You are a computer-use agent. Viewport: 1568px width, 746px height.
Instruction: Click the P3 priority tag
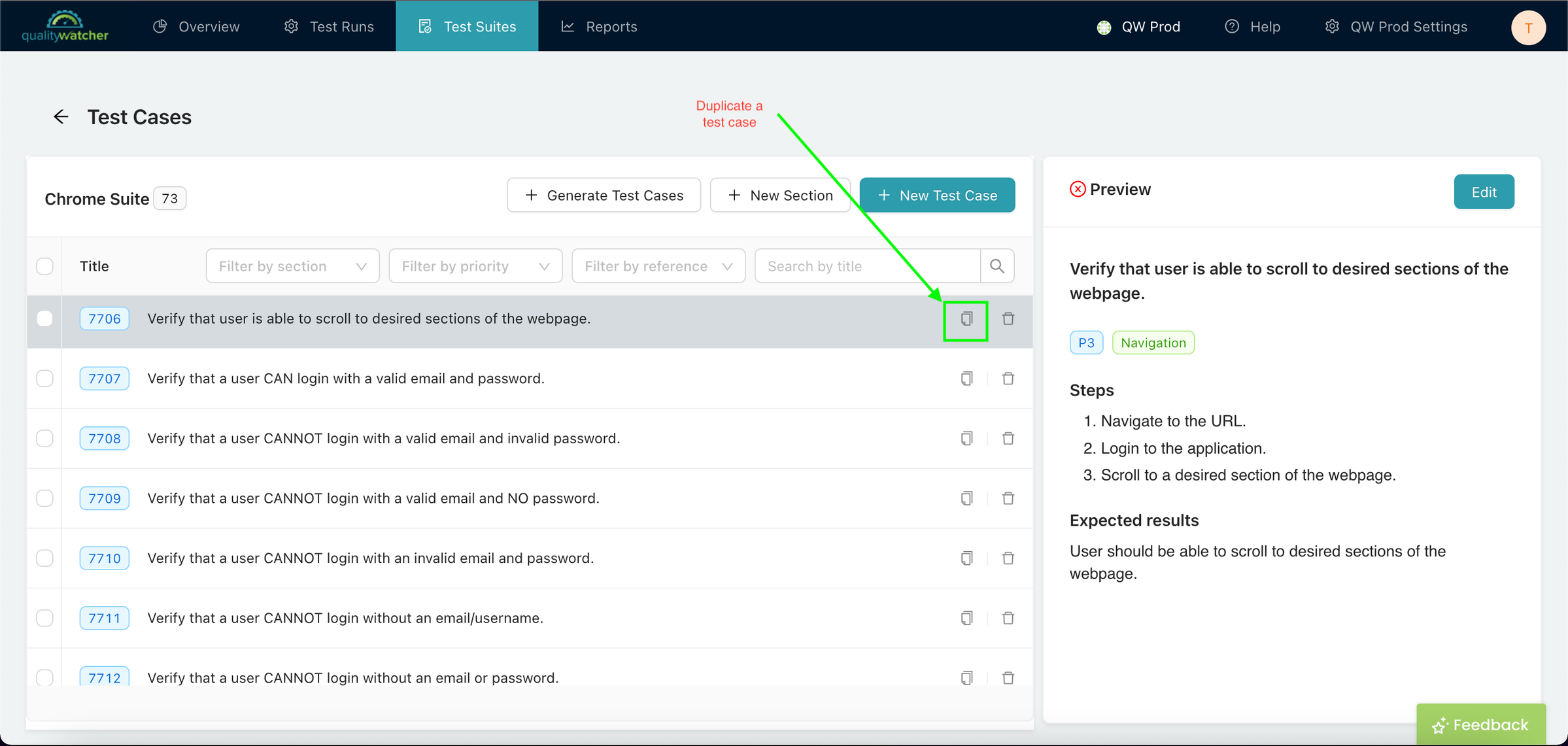pos(1086,343)
